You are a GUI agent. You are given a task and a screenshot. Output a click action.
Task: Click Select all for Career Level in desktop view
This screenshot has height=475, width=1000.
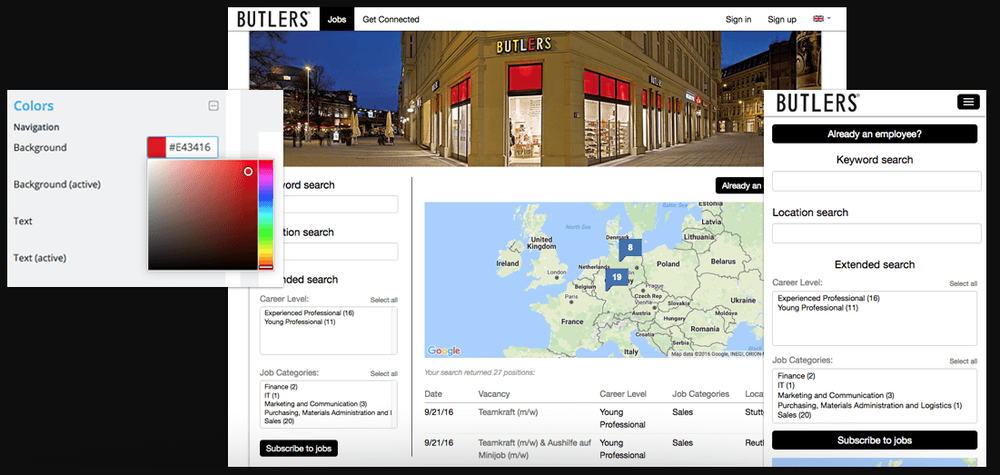click(384, 300)
